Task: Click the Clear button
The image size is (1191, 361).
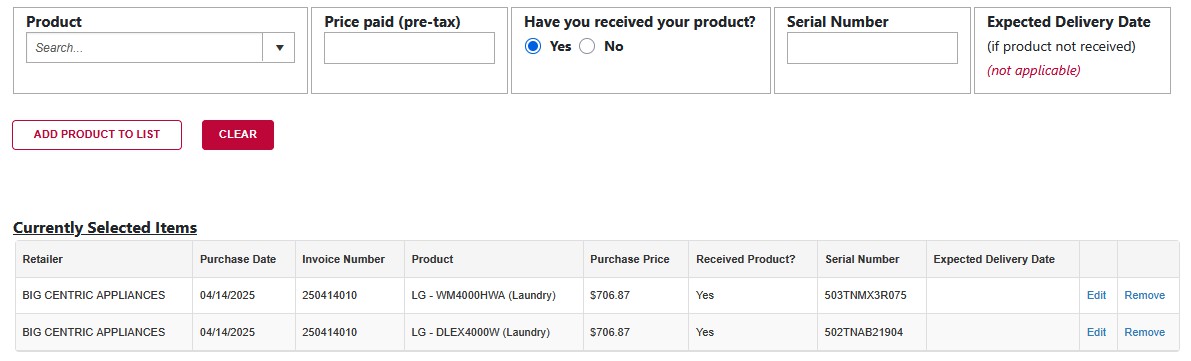Action: click(238, 135)
